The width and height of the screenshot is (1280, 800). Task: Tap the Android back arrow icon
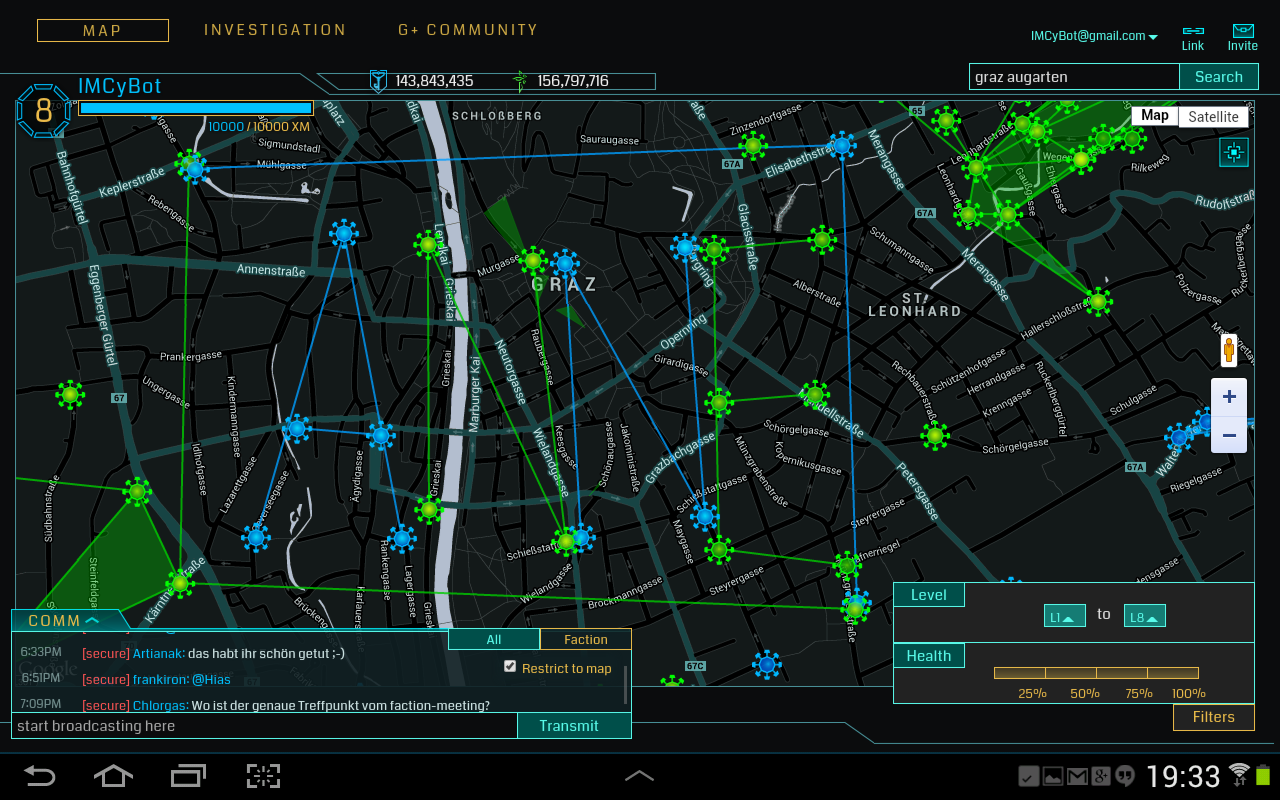40,776
